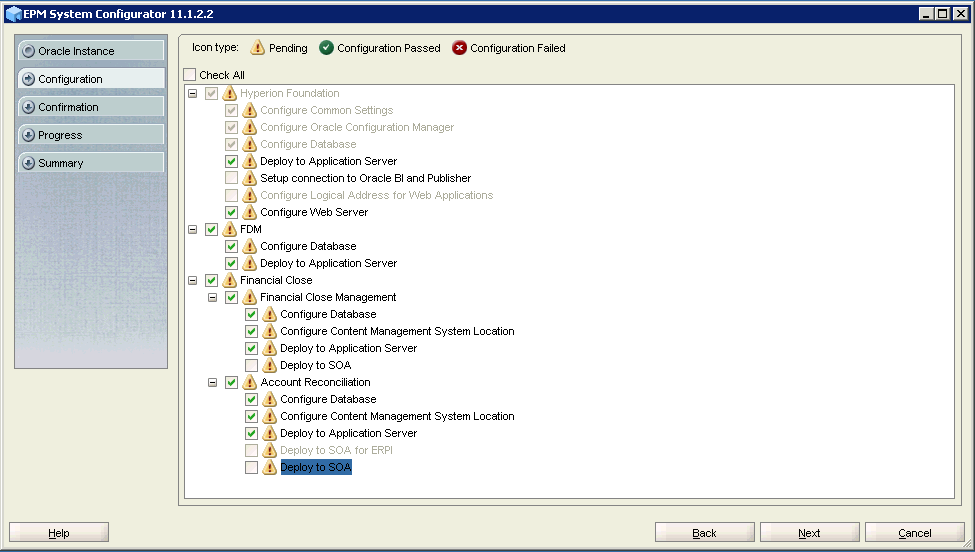This screenshot has width=975, height=552.
Task: Go to the Confirmation step
Action: coord(91,107)
